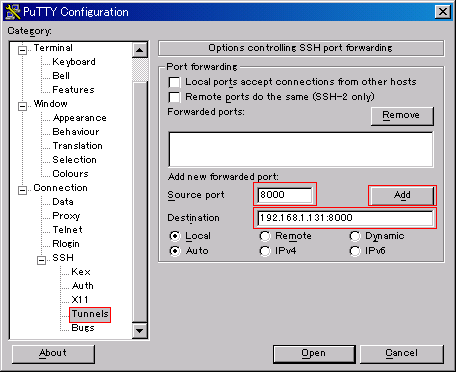Click the PuTTY icon in title bar
Viewport: 456px width, 372px height.
pyautogui.click(x=13, y=12)
